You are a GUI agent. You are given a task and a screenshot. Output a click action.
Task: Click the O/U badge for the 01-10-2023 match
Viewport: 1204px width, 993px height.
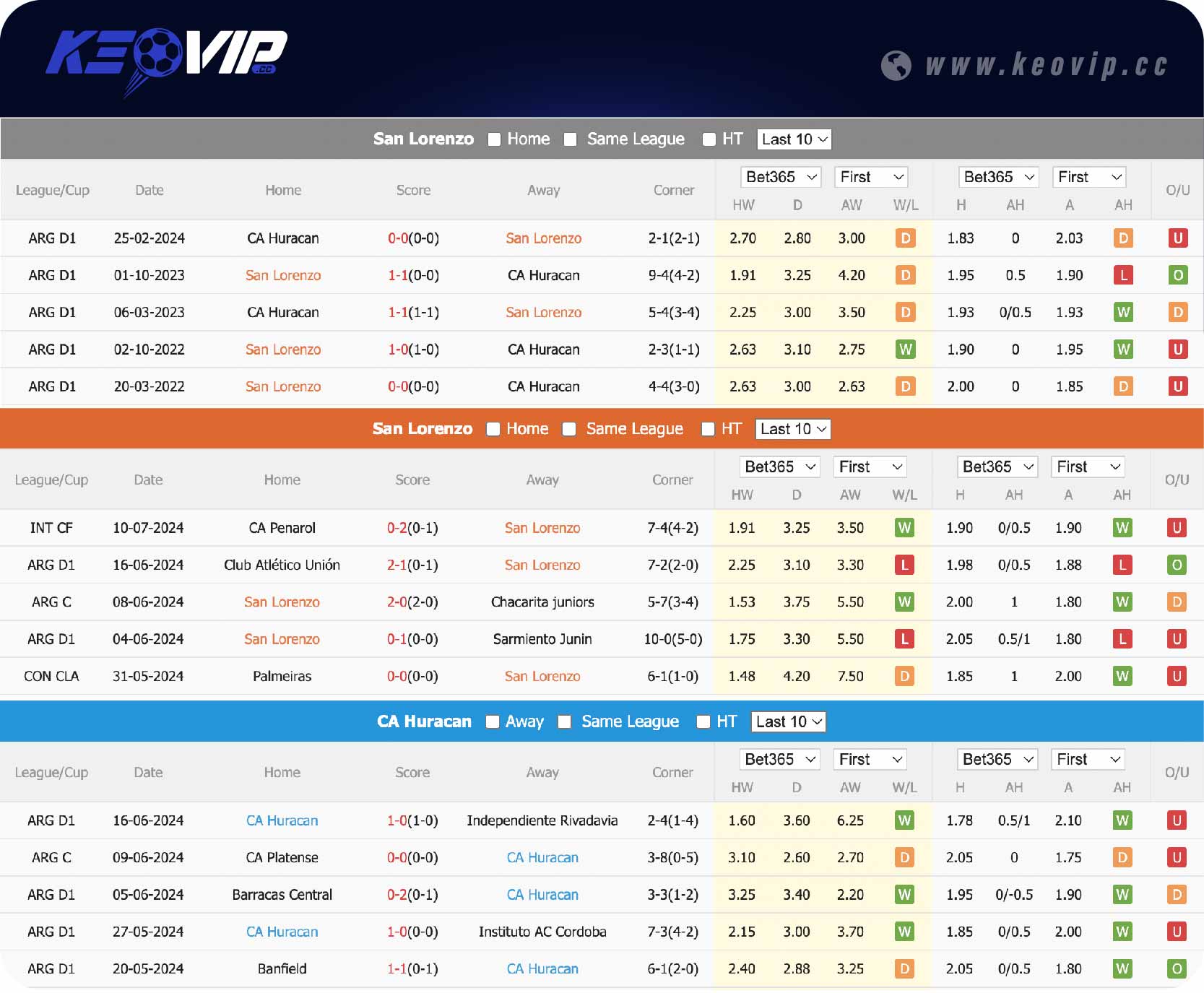coord(1177,275)
